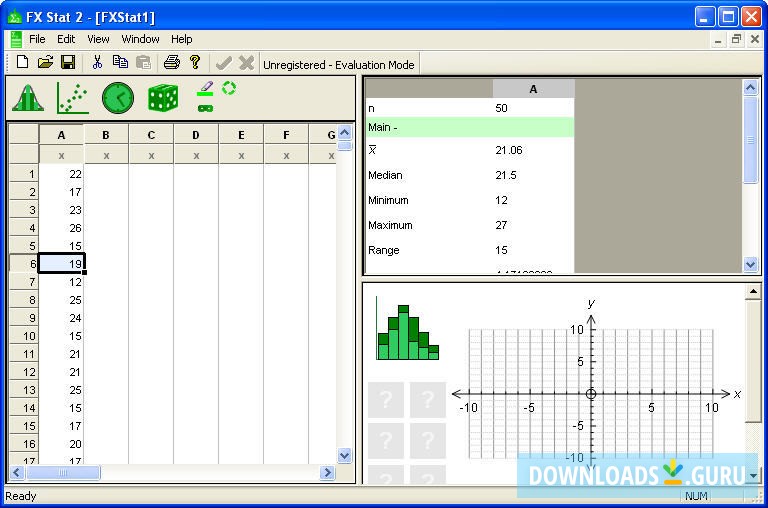Select the green dice random data tool

click(163, 98)
